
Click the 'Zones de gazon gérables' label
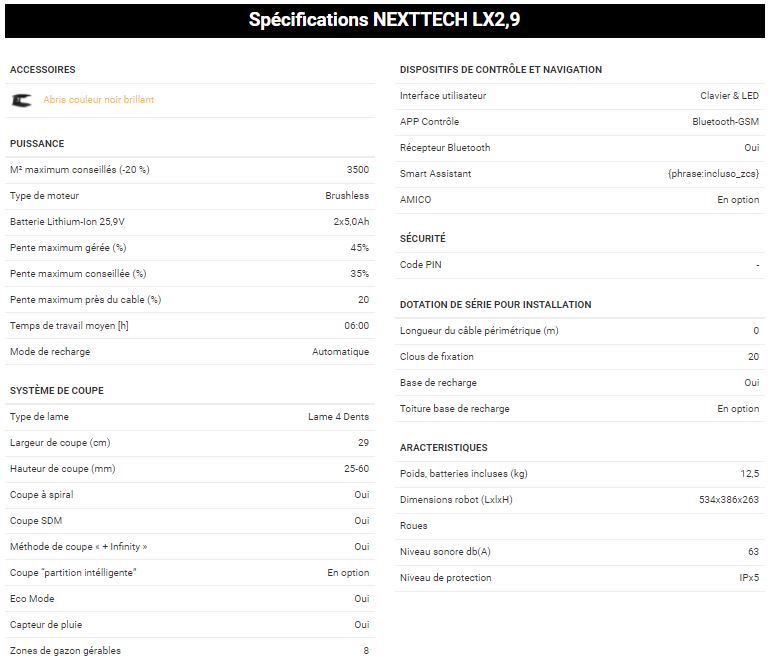tap(65, 651)
